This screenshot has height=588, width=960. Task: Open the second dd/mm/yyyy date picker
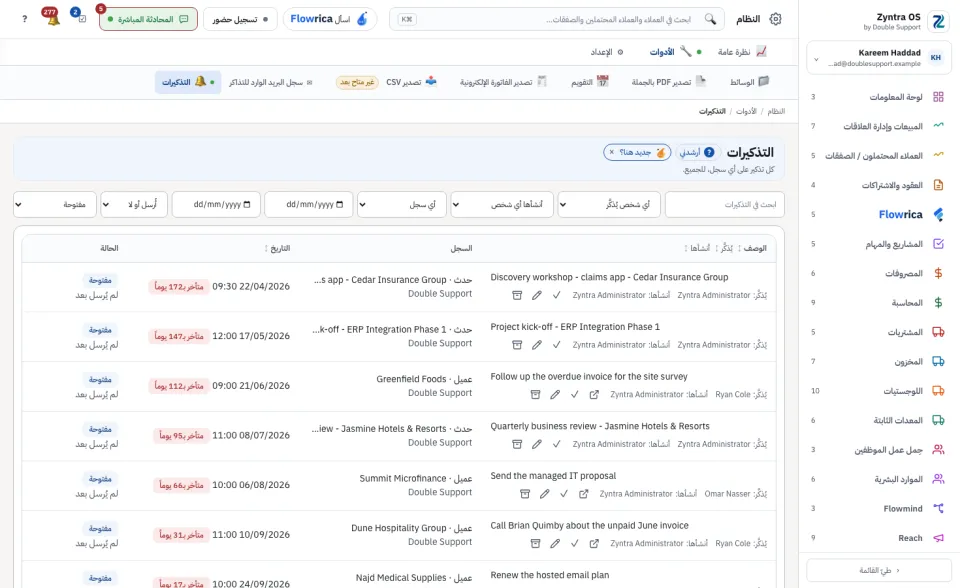tap(216, 205)
